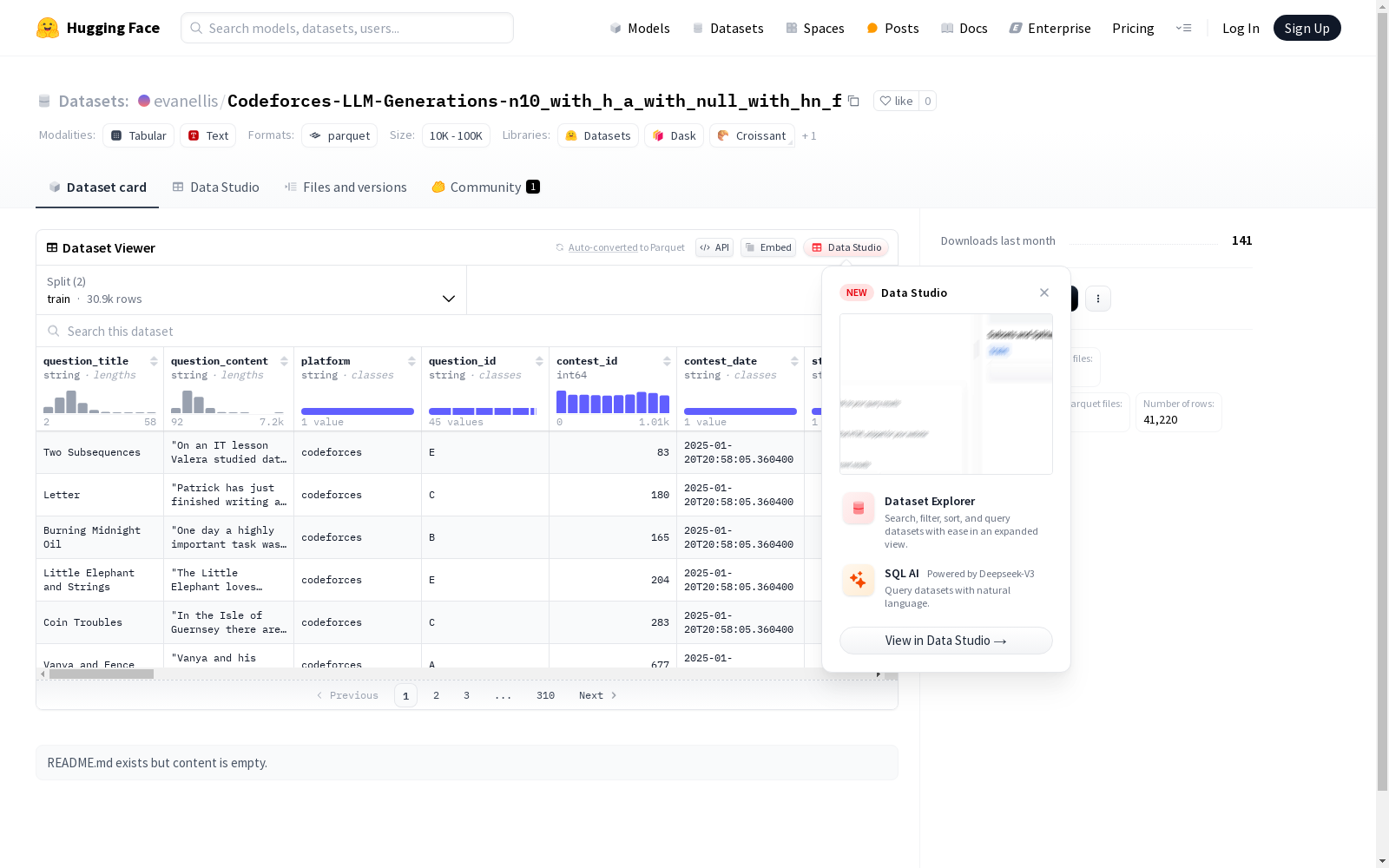Click the contest_id distribution histogram
Screen dimensions: 1389x868
coord(613,402)
